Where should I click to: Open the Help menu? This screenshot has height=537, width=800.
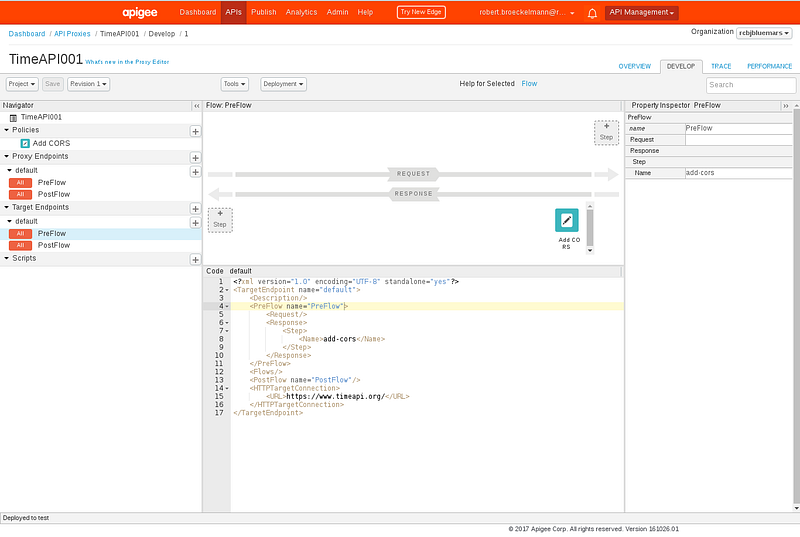click(x=365, y=12)
